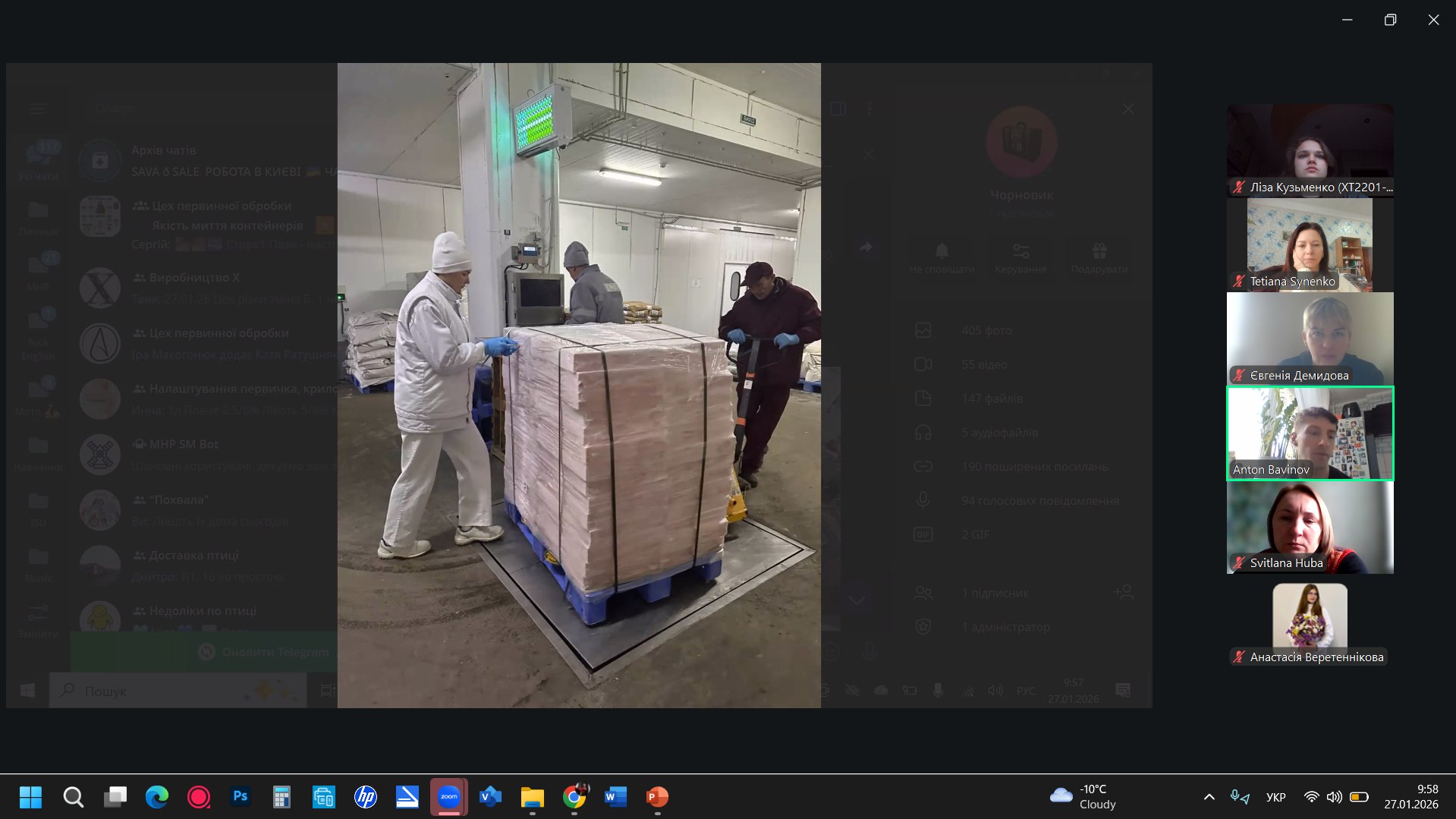Screen dimensions: 1456x819
Task: Select Anton Bavinov's video tile
Action: click(1310, 433)
